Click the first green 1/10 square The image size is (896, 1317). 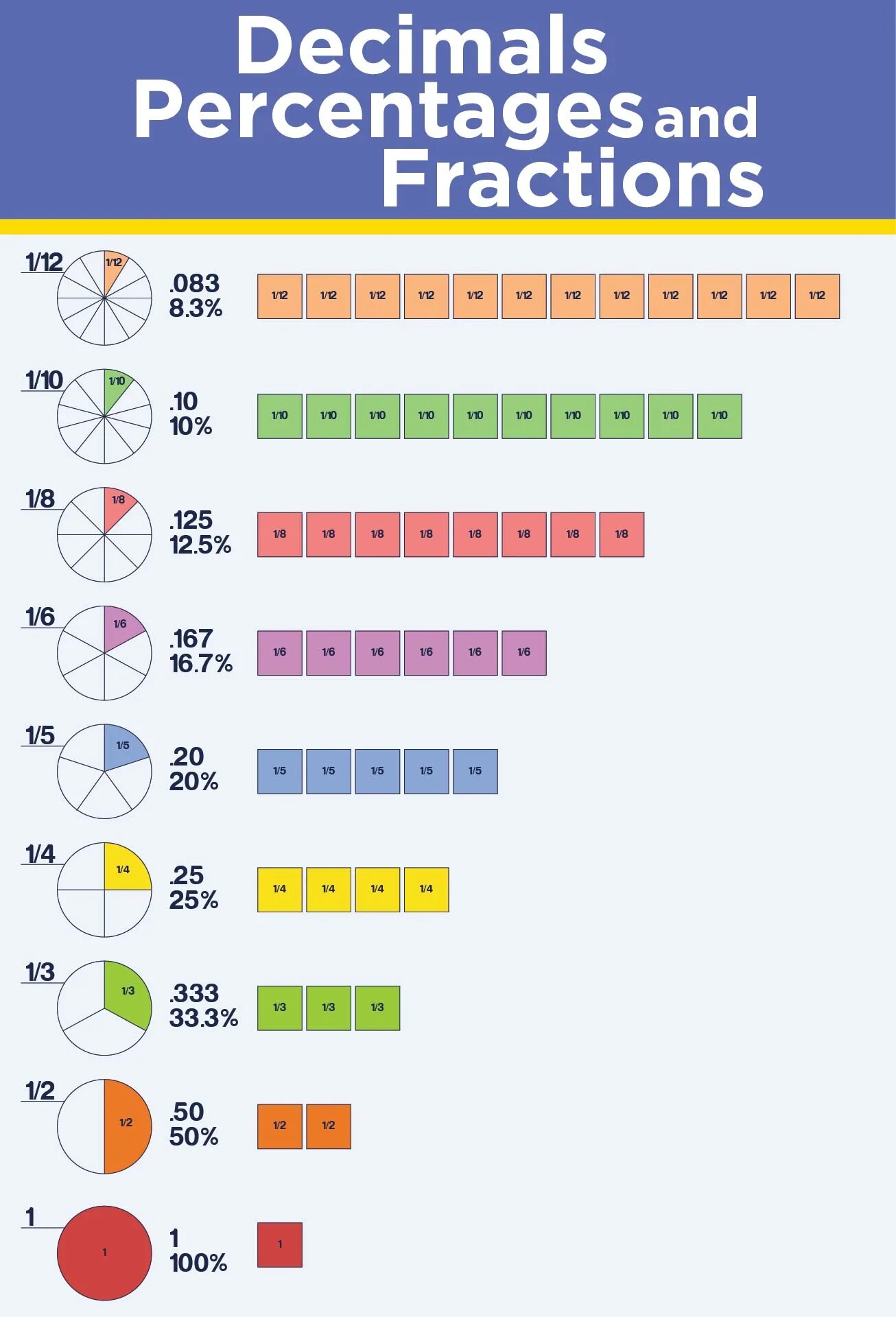[x=280, y=416]
